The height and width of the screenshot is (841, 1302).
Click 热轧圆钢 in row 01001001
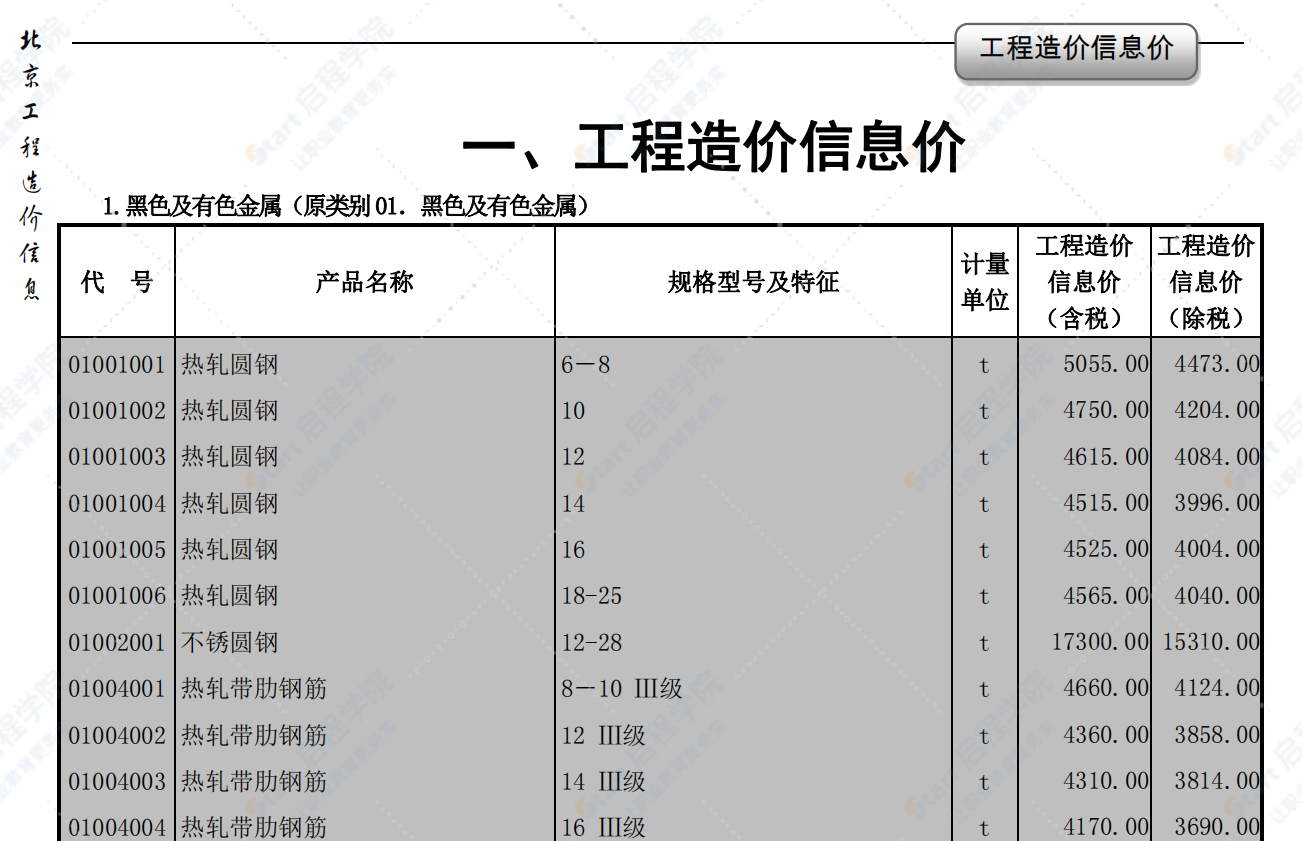pos(230,365)
